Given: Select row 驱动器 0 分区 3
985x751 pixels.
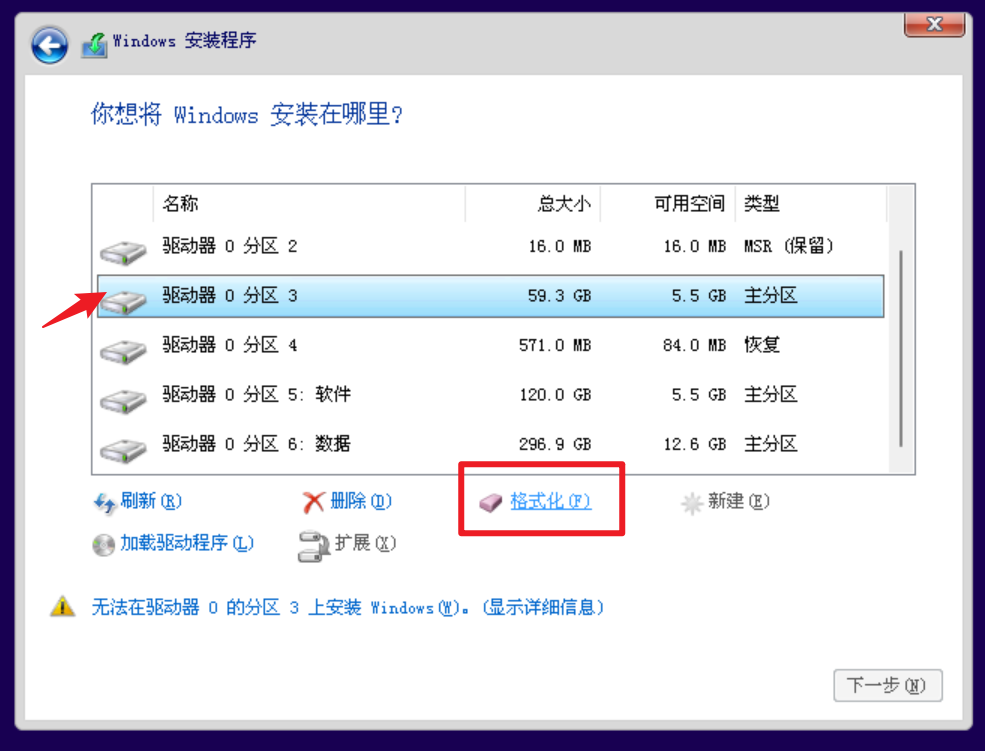Looking at the screenshot, I should coord(491,296).
